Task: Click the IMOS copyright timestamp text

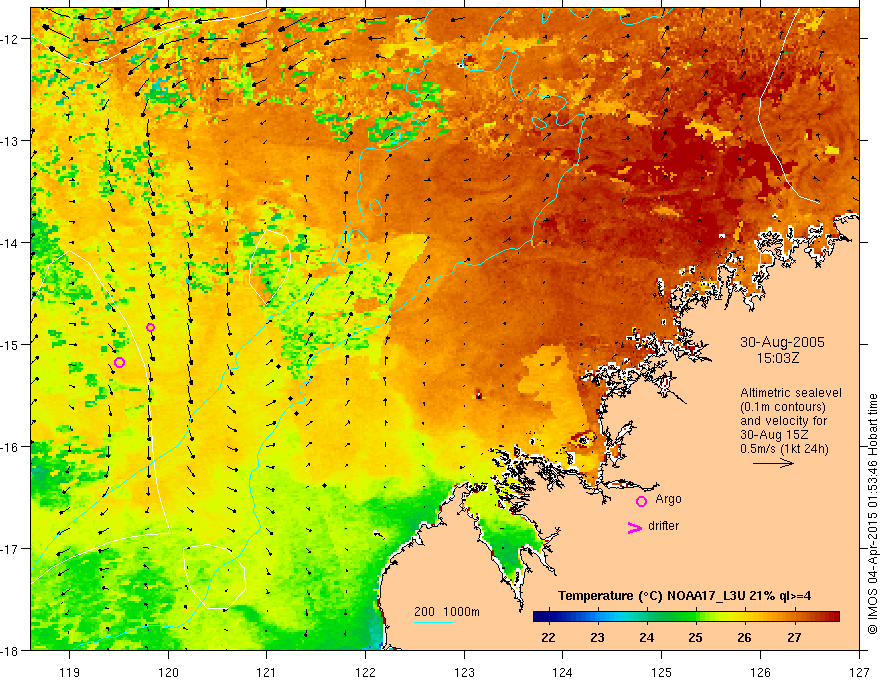Action: [x=873, y=514]
